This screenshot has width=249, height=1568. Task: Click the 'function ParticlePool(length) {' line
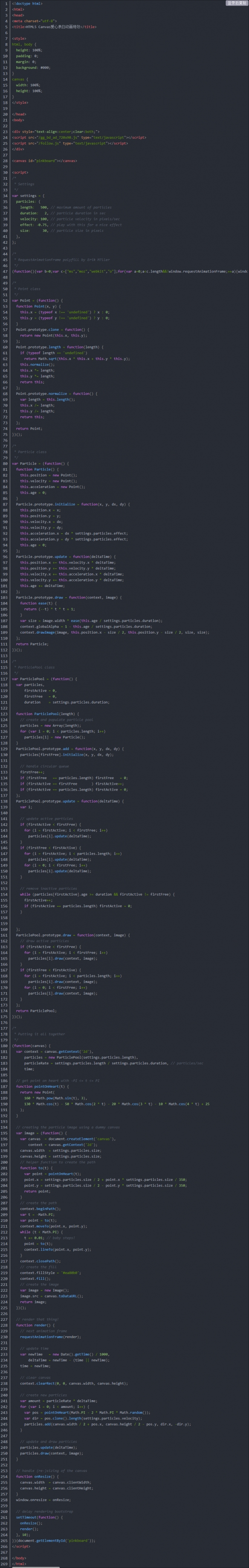coord(47,714)
